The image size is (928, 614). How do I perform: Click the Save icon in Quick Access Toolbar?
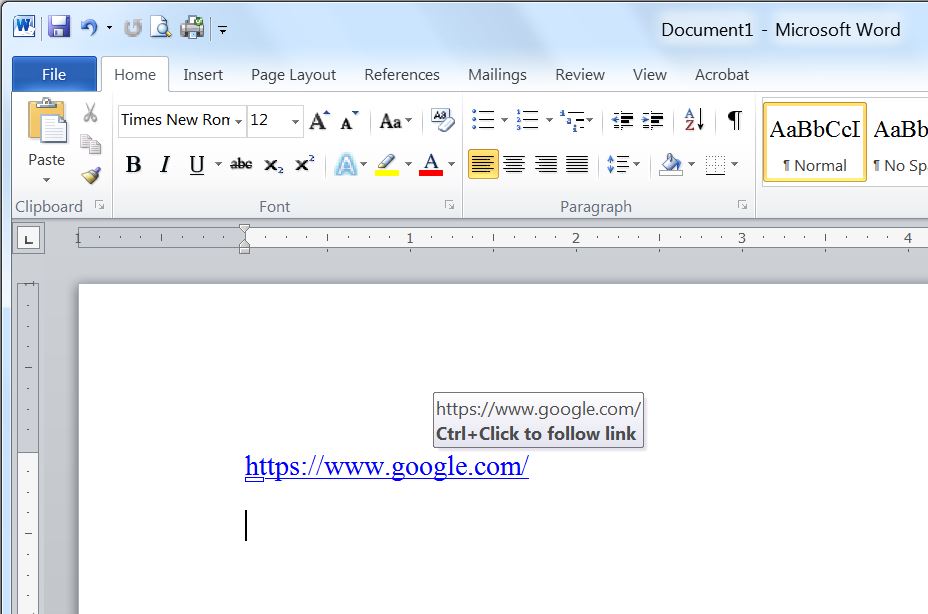click(x=59, y=27)
